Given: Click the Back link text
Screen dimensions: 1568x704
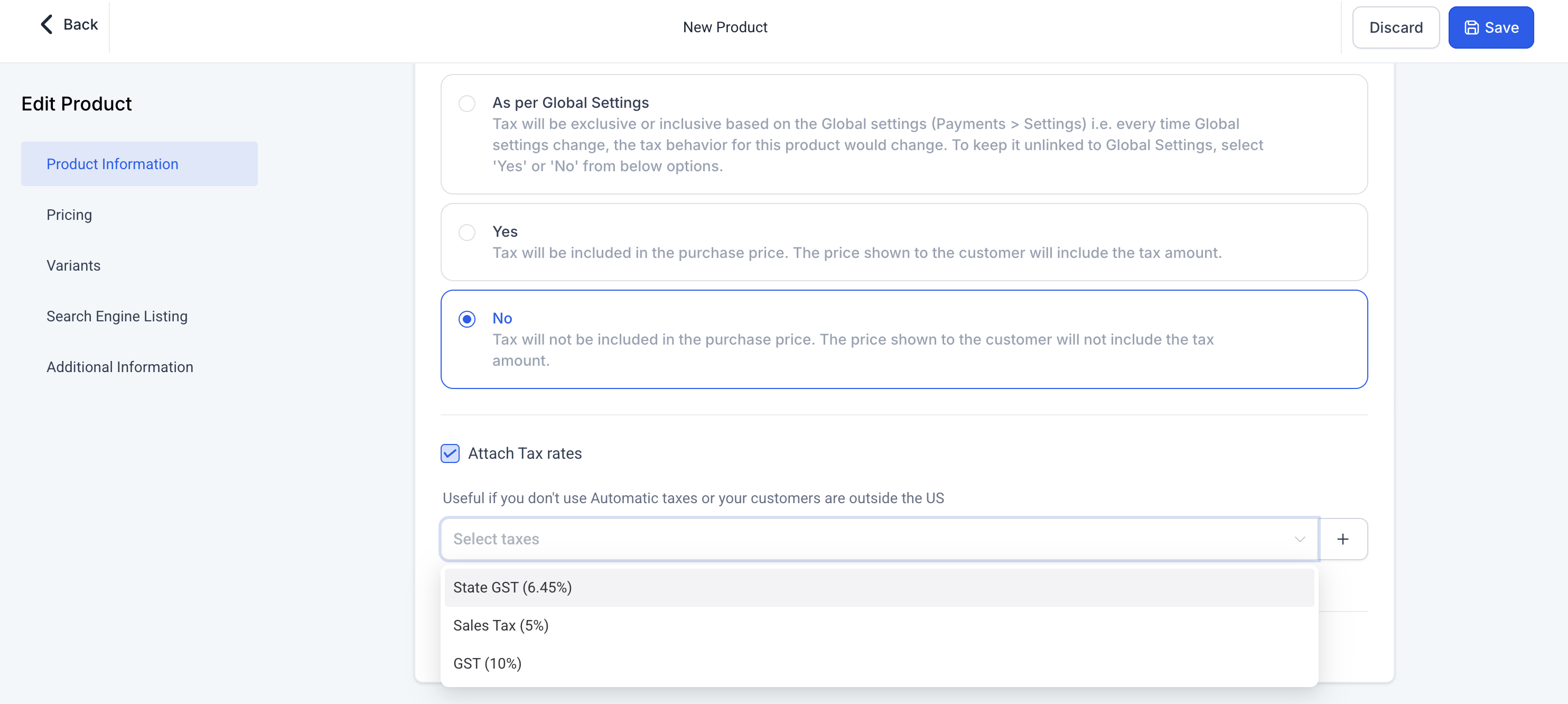Looking at the screenshot, I should 80,24.
